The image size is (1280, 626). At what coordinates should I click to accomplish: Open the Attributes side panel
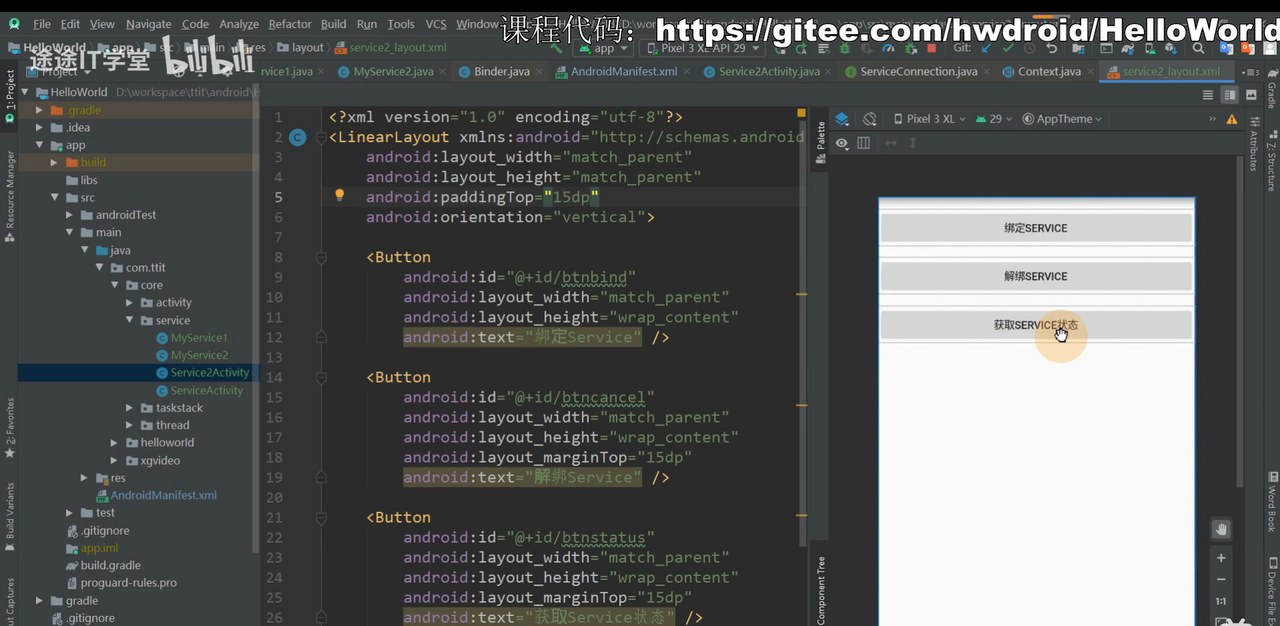(x=1253, y=143)
